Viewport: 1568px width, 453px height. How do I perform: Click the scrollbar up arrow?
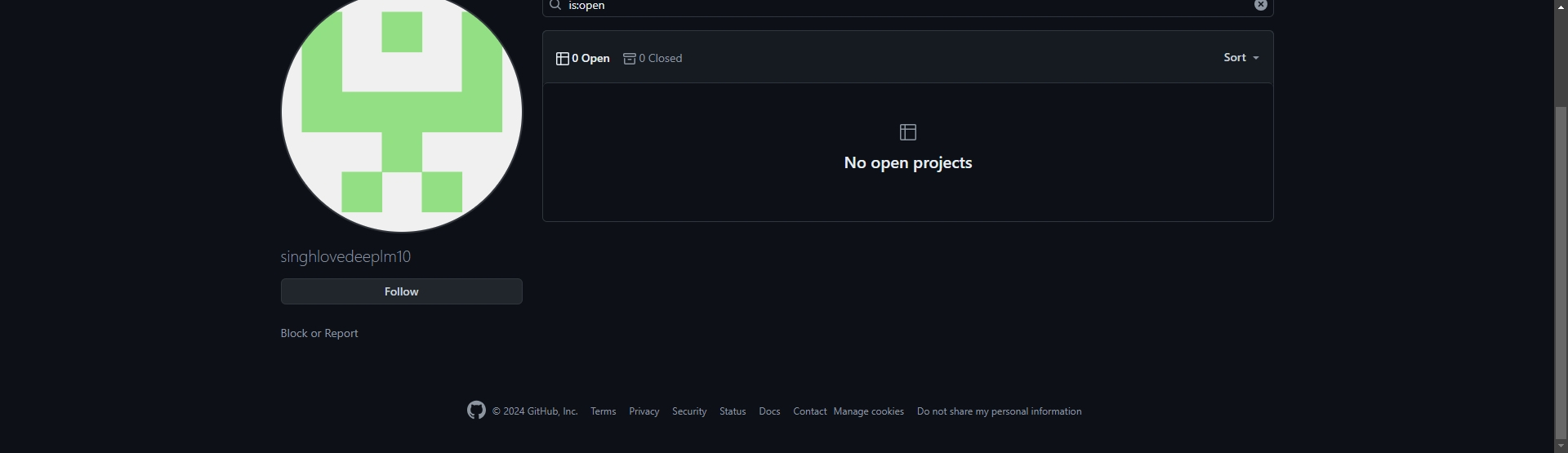click(1561, 7)
